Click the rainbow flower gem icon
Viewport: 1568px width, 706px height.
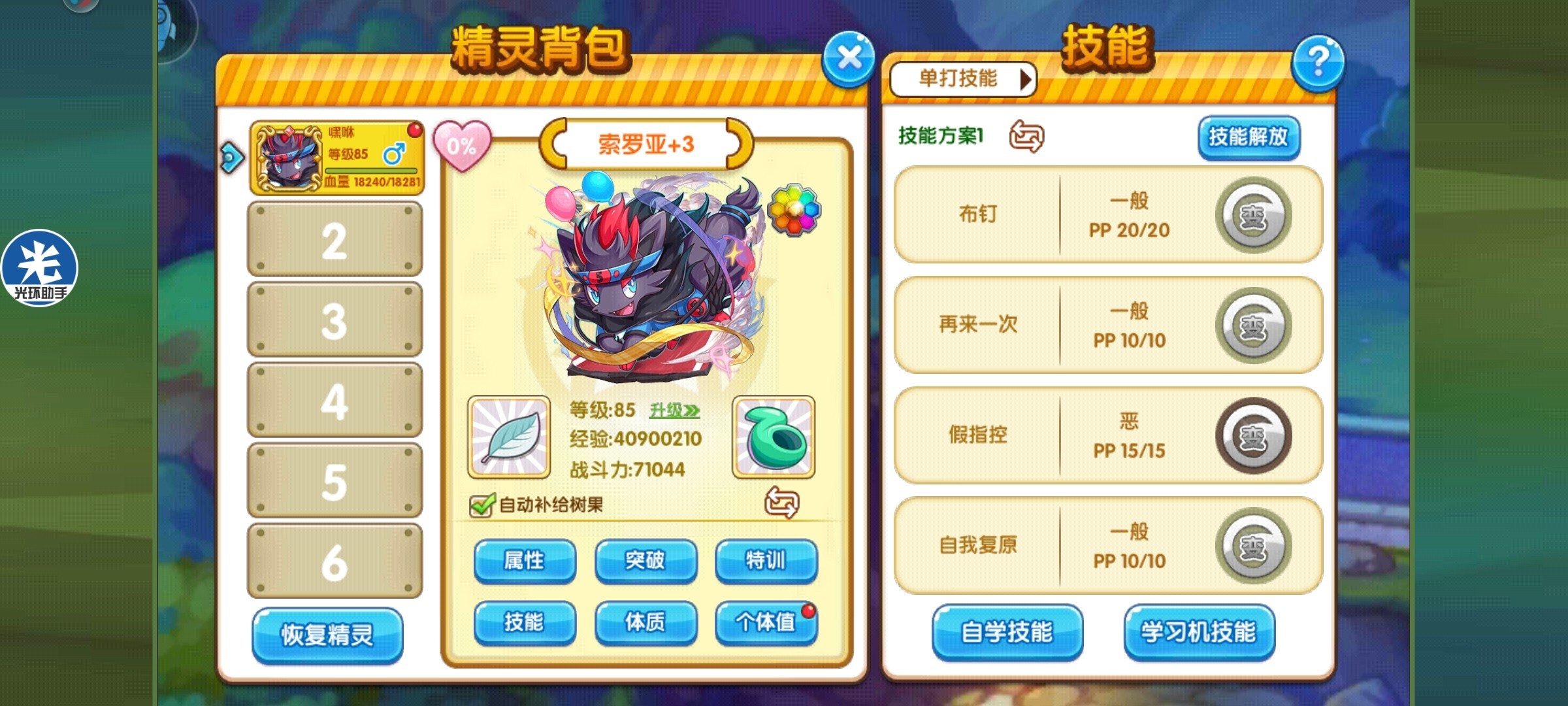pos(794,210)
